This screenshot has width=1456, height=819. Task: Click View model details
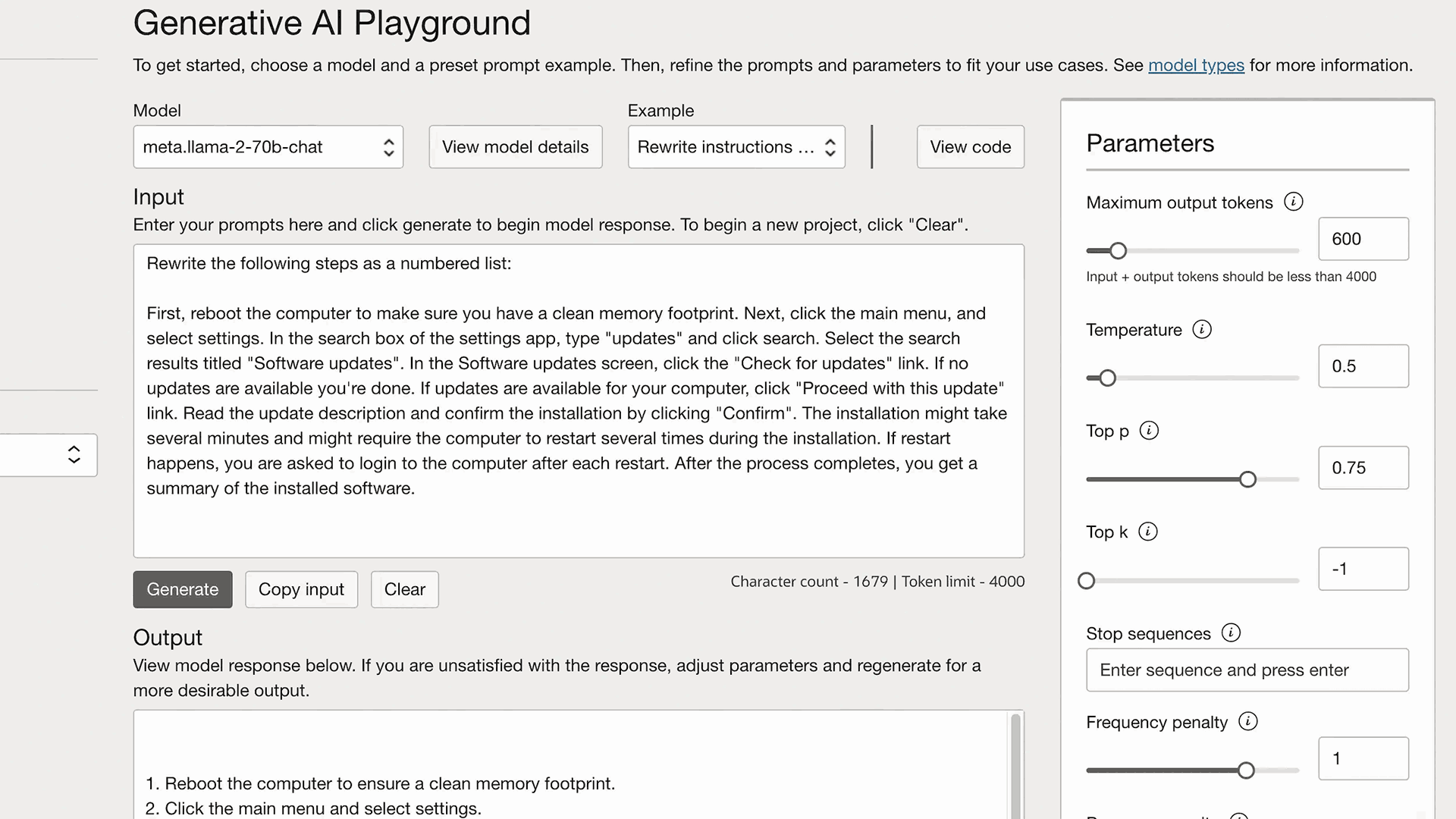click(515, 146)
